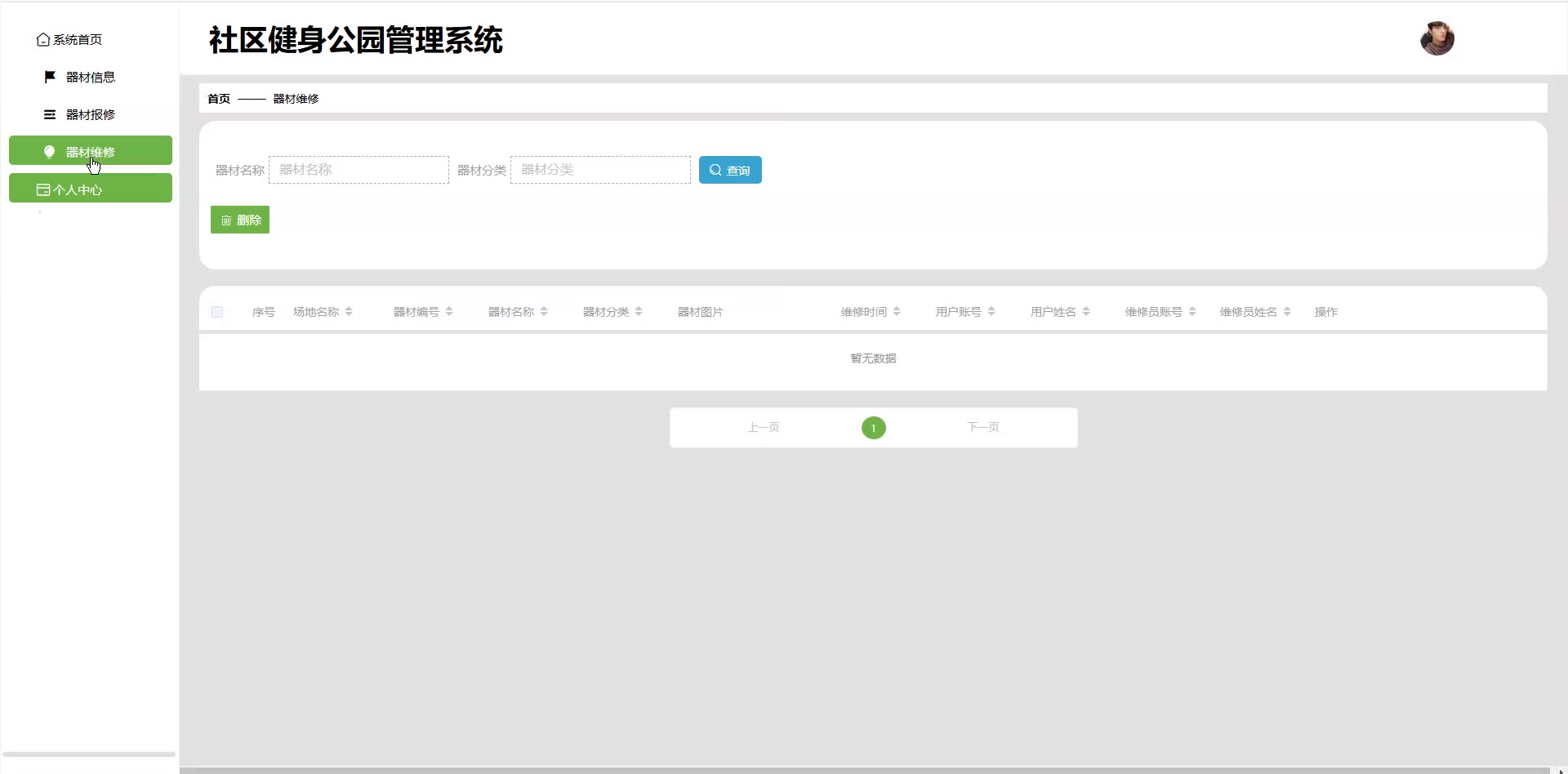The height and width of the screenshot is (774, 1568).
Task: Go to 个人中心 menu item
Action: 90,188
